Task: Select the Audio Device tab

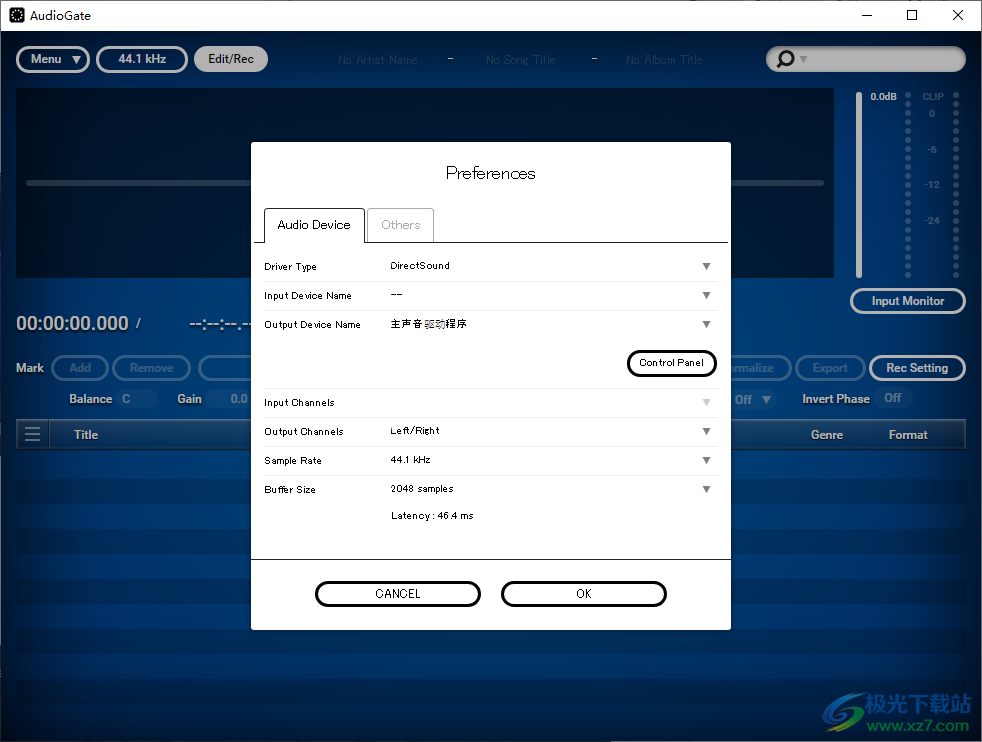Action: pyautogui.click(x=314, y=225)
